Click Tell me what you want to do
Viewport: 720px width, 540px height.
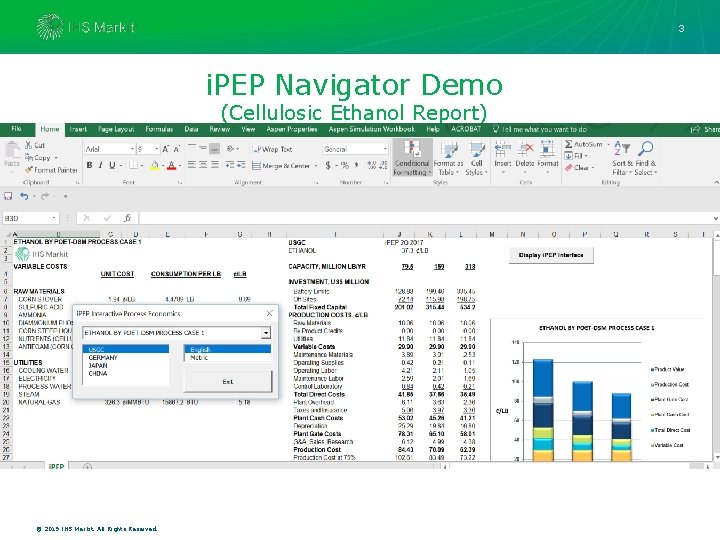coord(540,129)
